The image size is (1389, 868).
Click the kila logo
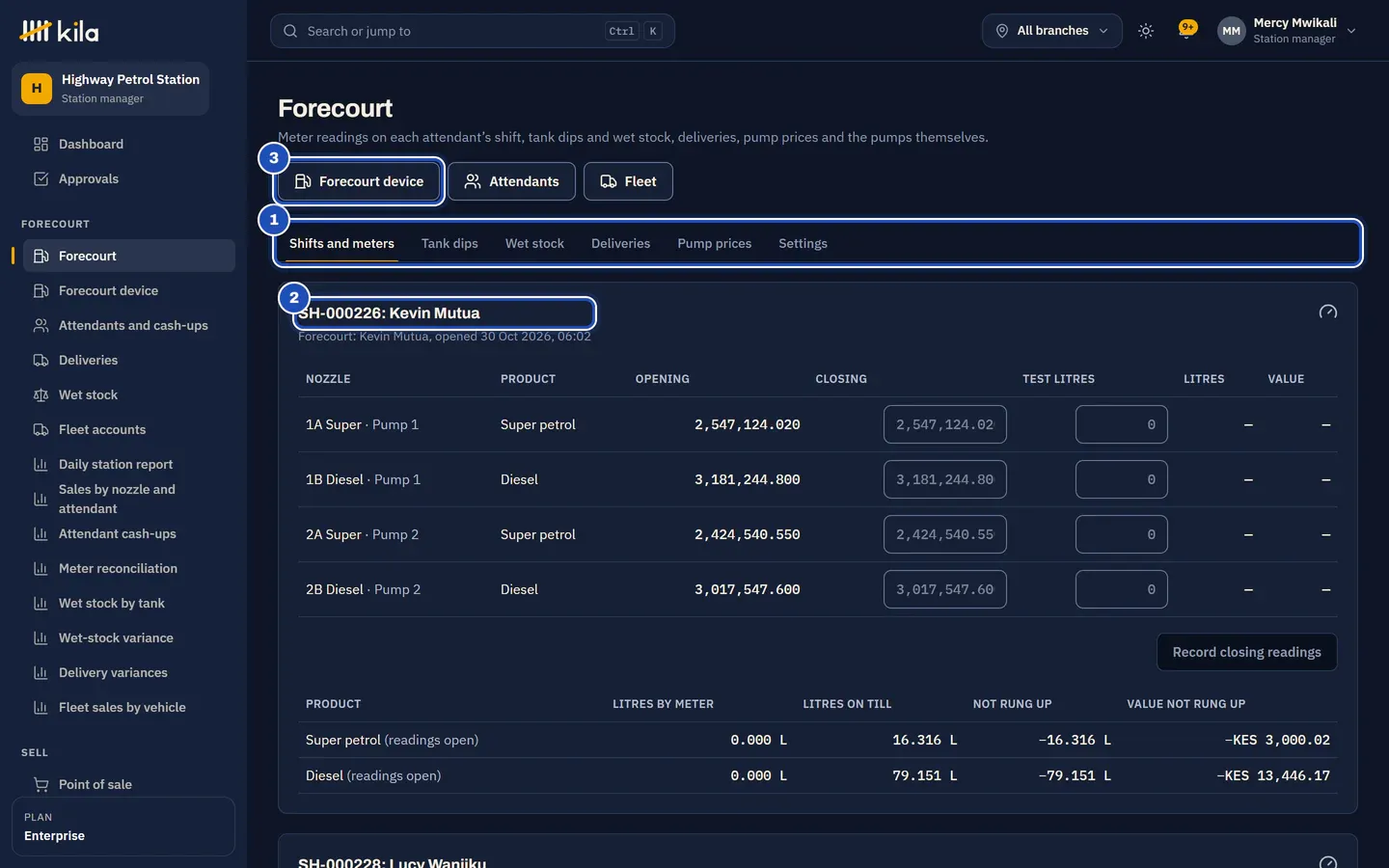point(59,32)
